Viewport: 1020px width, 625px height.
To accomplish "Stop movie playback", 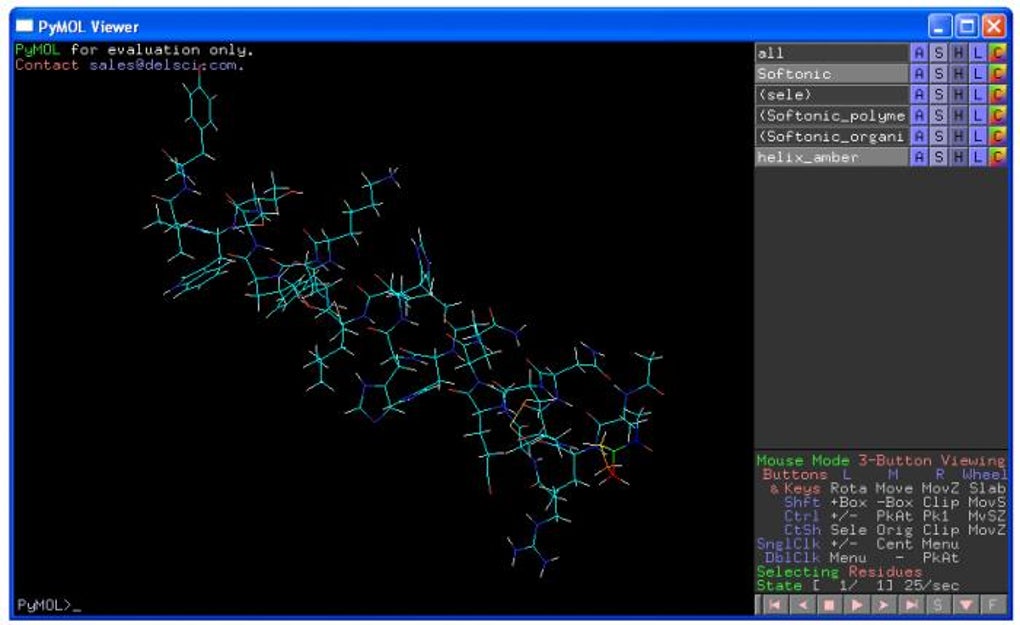I will [829, 605].
